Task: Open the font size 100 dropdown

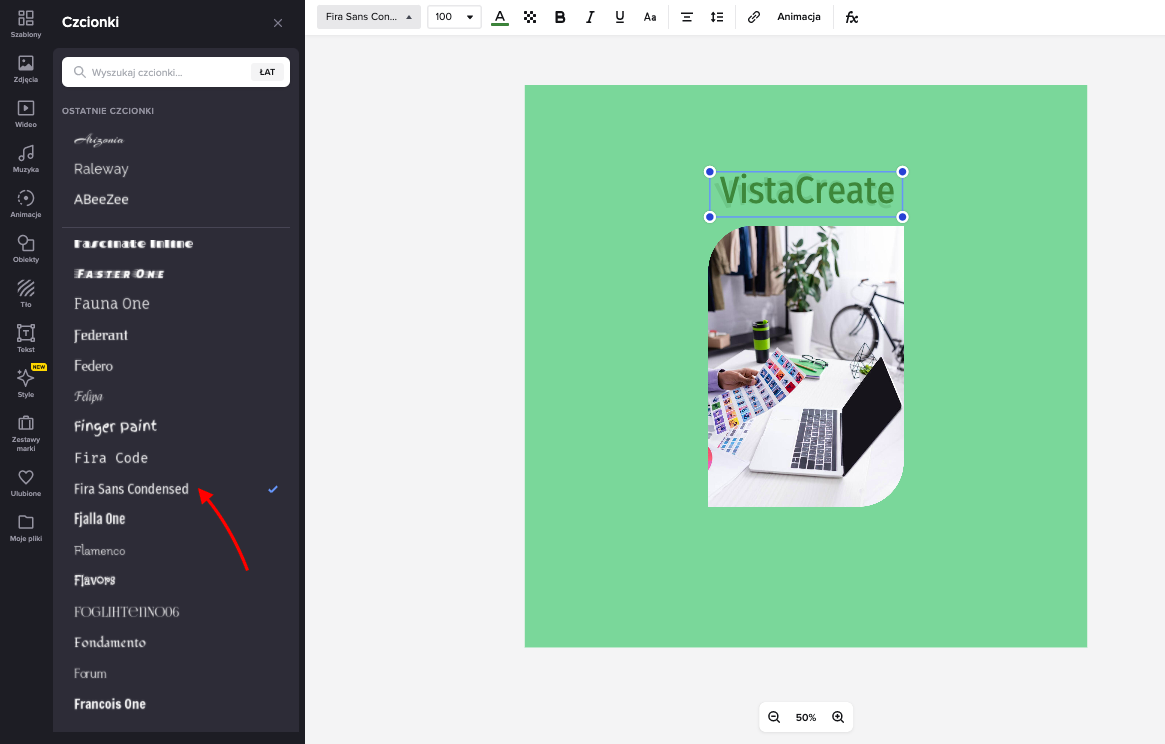Action: pyautogui.click(x=454, y=17)
